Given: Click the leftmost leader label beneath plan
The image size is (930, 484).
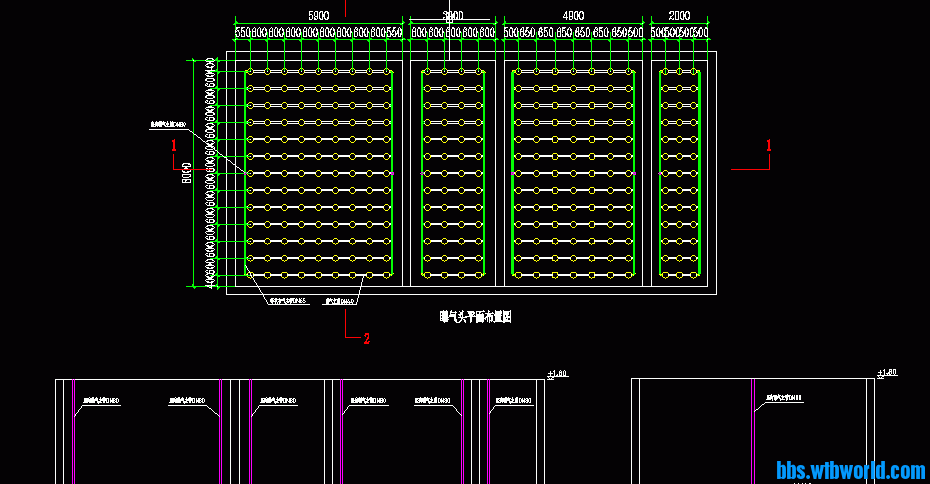Looking at the screenshot, I should point(288,300).
